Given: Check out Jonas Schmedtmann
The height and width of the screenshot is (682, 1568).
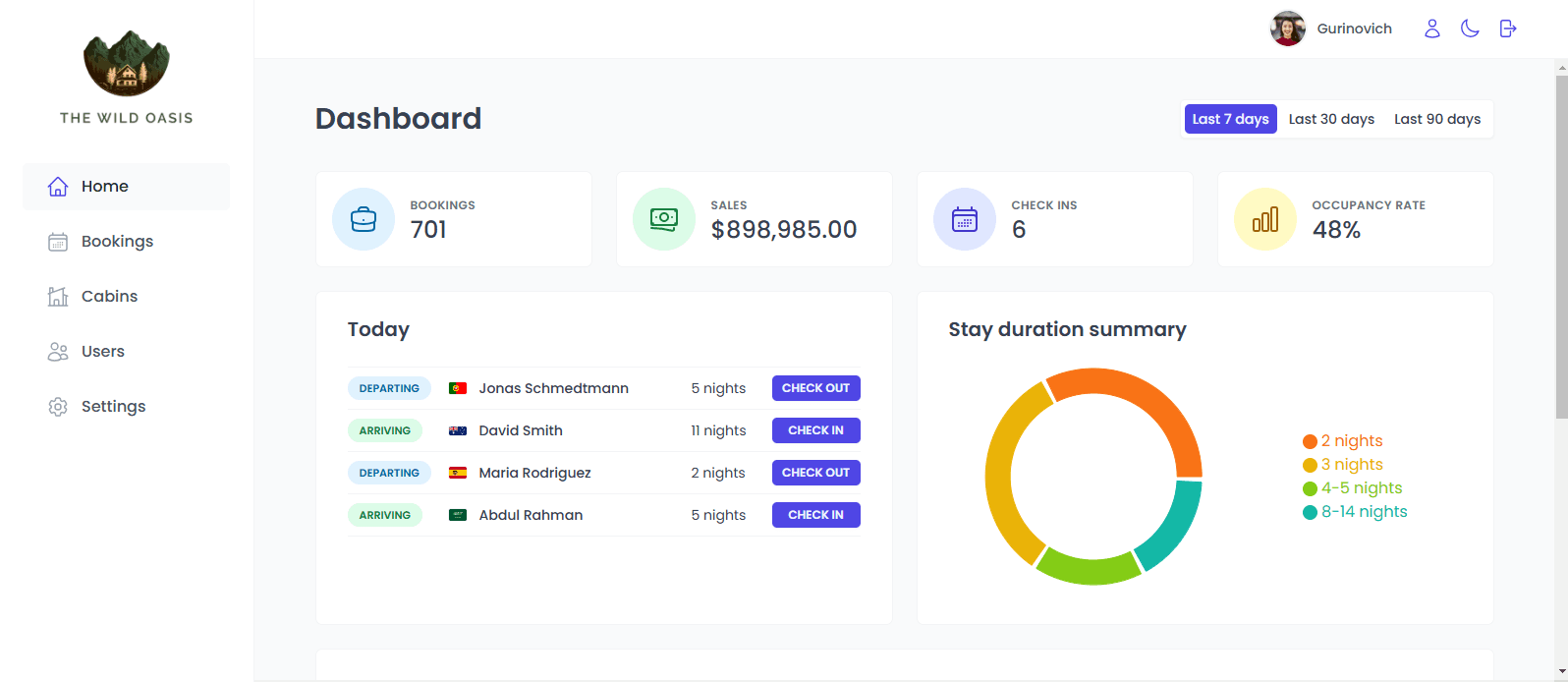Looking at the screenshot, I should point(815,388).
